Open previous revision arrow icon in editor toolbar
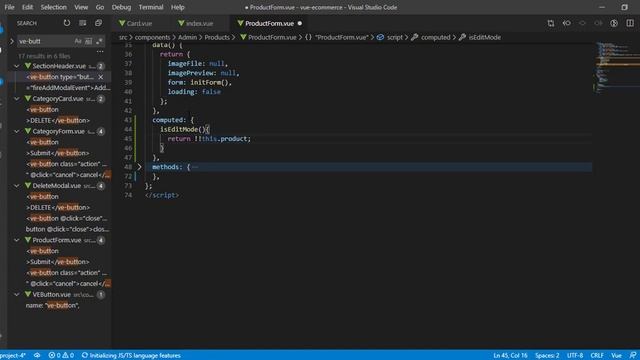 click(567, 23)
